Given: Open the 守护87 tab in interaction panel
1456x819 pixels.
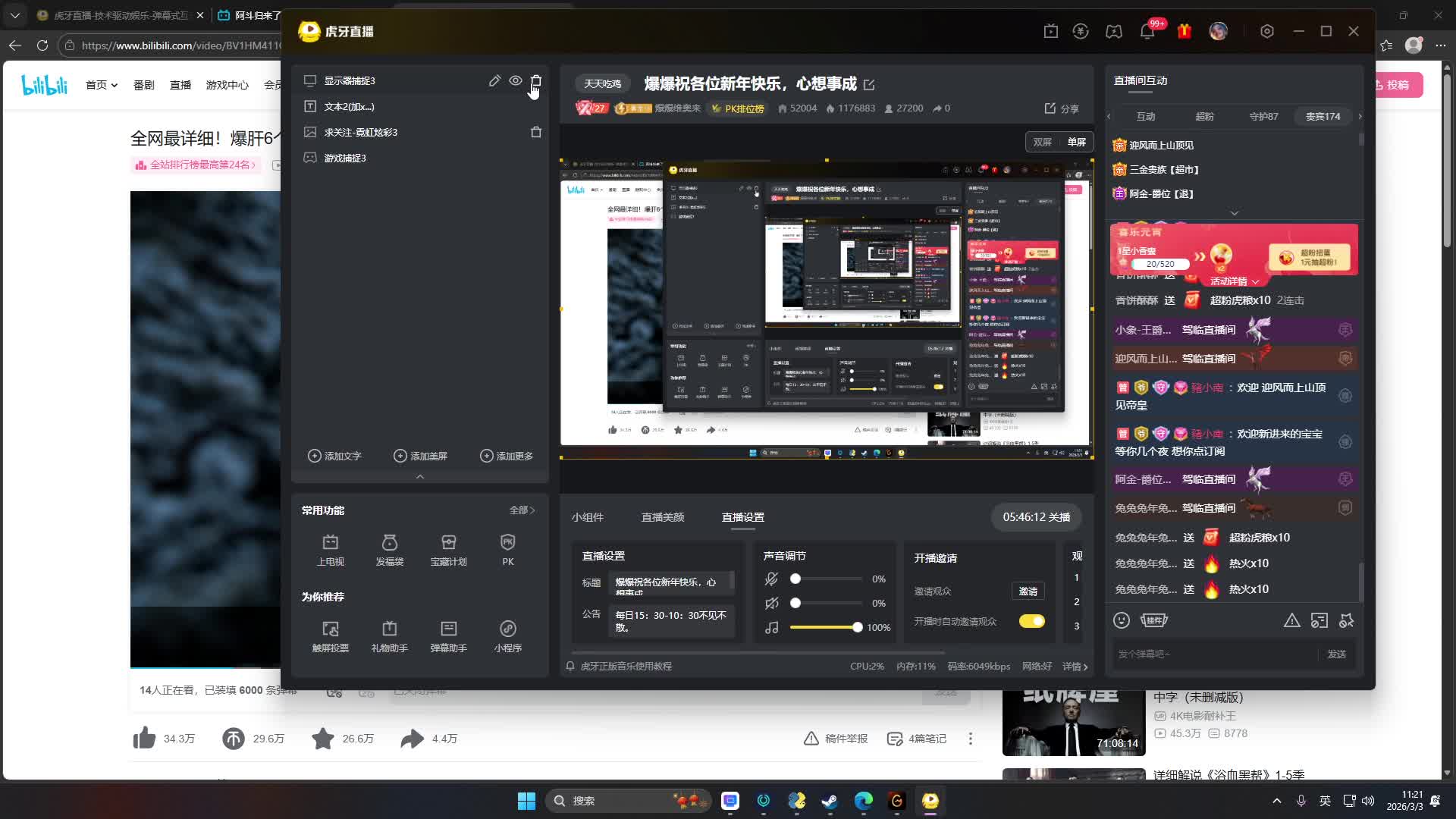Looking at the screenshot, I should [x=1263, y=116].
